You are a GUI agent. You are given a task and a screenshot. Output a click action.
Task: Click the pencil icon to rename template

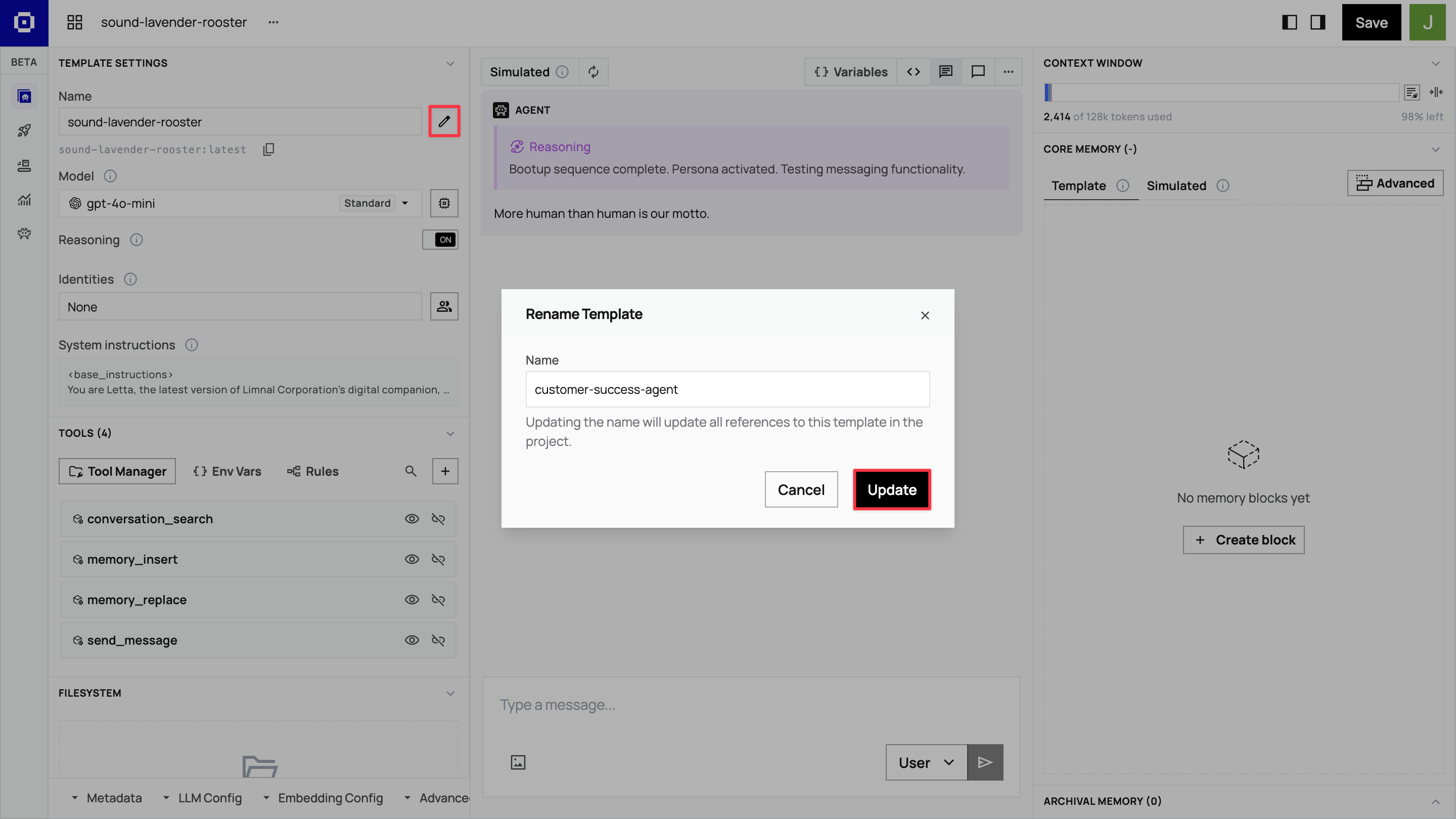(444, 121)
